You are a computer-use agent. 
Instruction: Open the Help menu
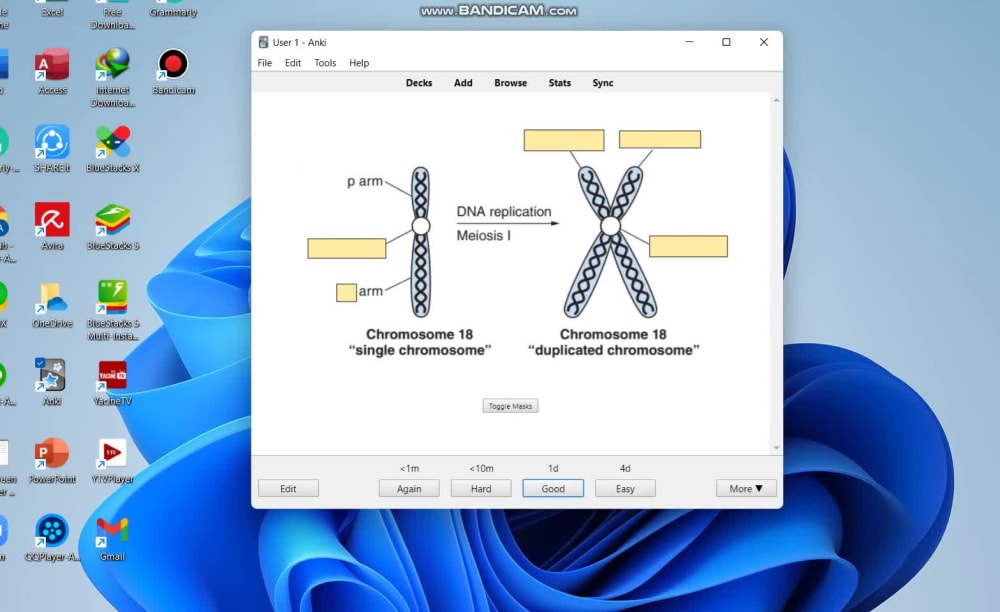click(359, 62)
